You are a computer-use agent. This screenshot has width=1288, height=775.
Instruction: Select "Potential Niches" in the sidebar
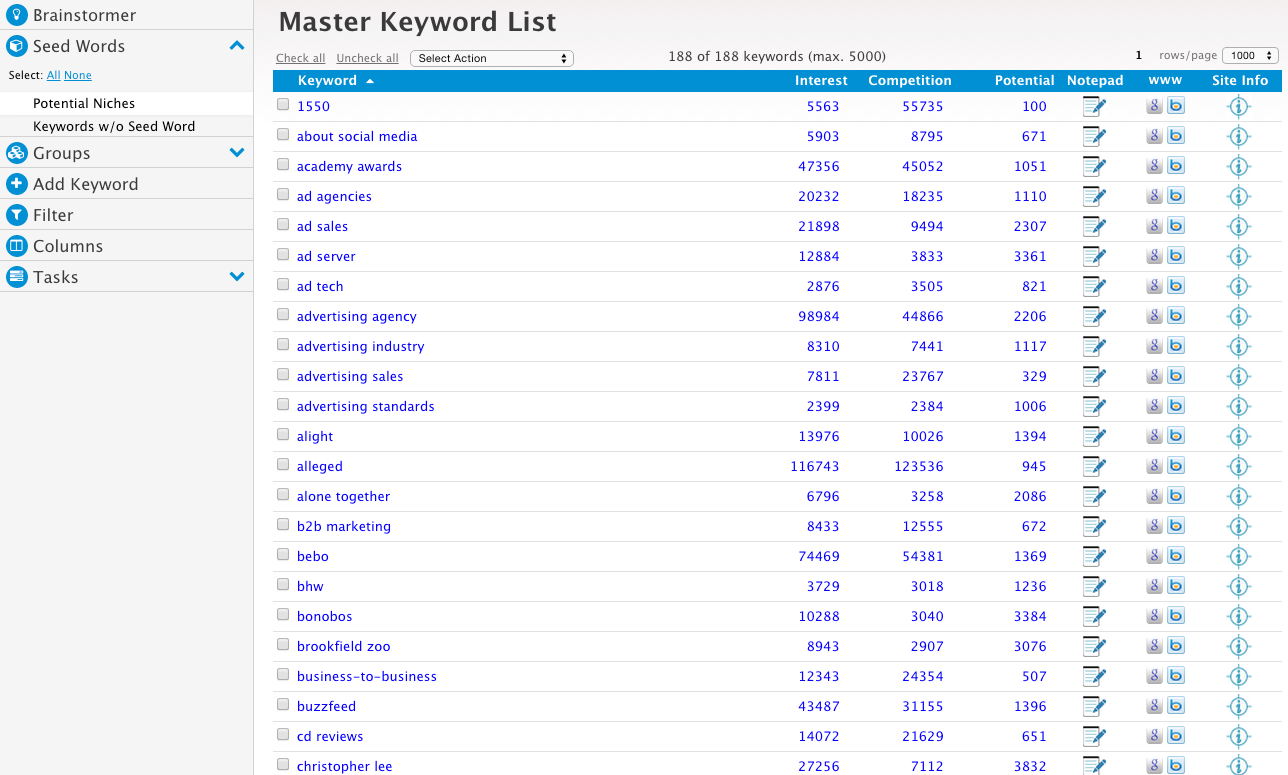coord(84,103)
